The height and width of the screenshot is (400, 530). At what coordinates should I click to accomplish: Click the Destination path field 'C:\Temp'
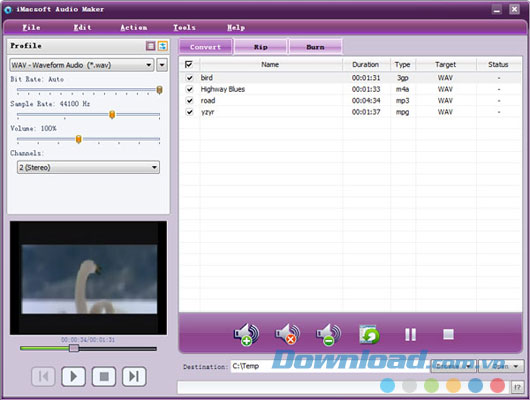coord(330,366)
